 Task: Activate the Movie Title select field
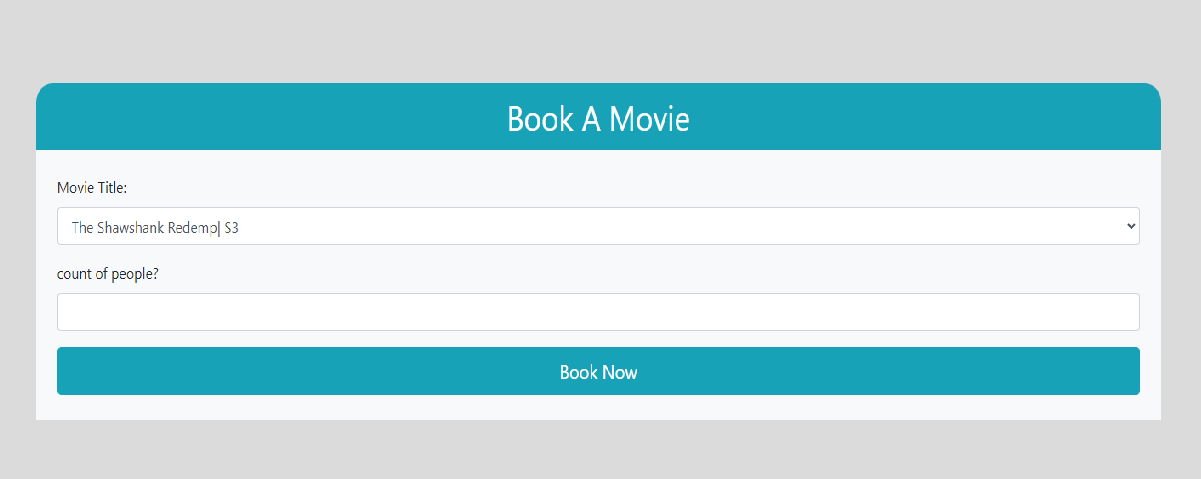598,226
